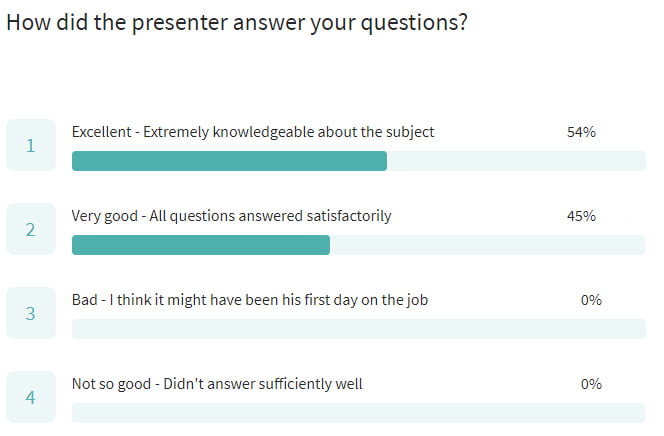The width and height of the screenshot is (664, 436).
Task: Click unfilled part of the Very good bar
Action: point(487,245)
